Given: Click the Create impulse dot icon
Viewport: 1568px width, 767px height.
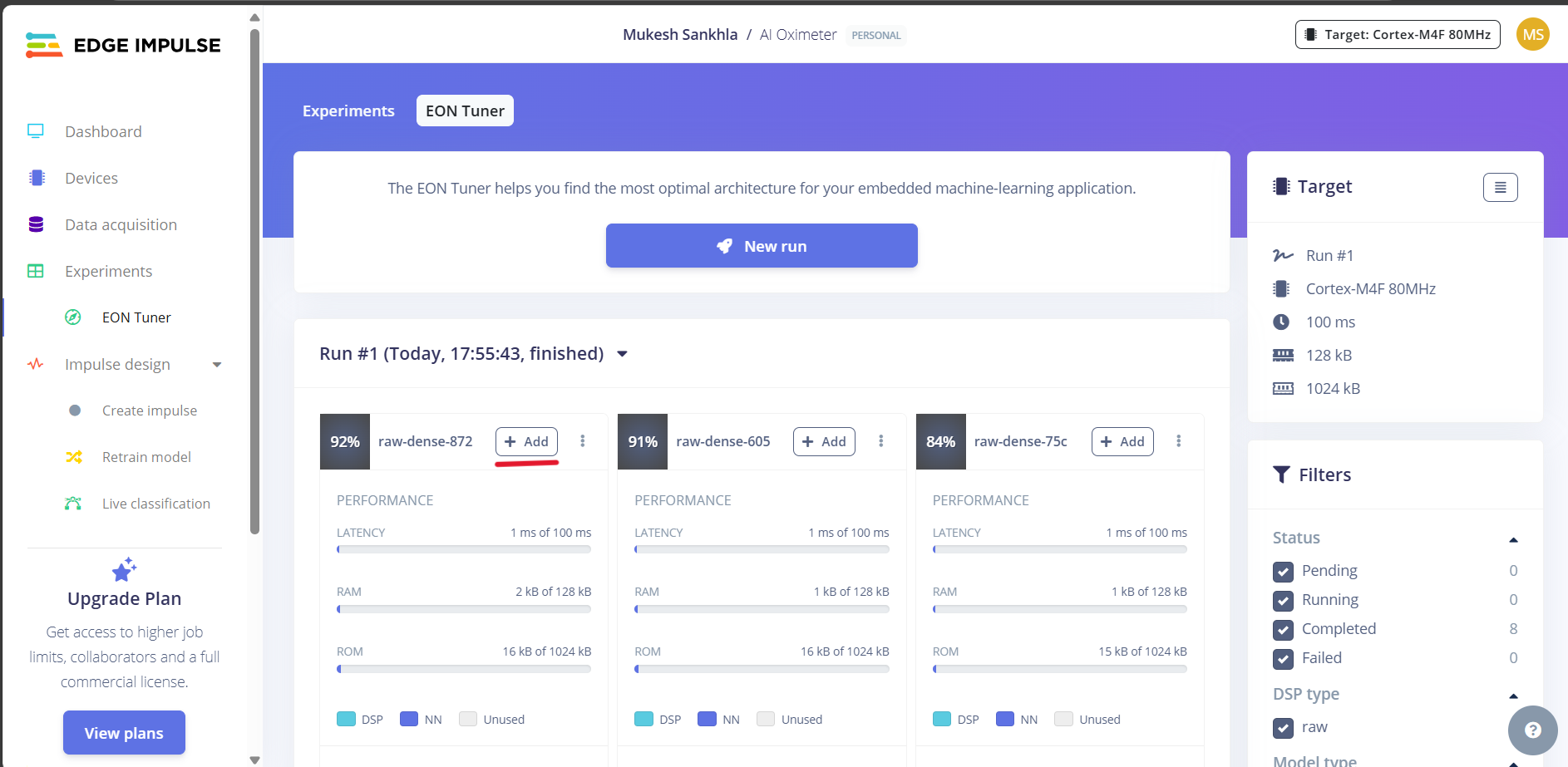Looking at the screenshot, I should [75, 411].
